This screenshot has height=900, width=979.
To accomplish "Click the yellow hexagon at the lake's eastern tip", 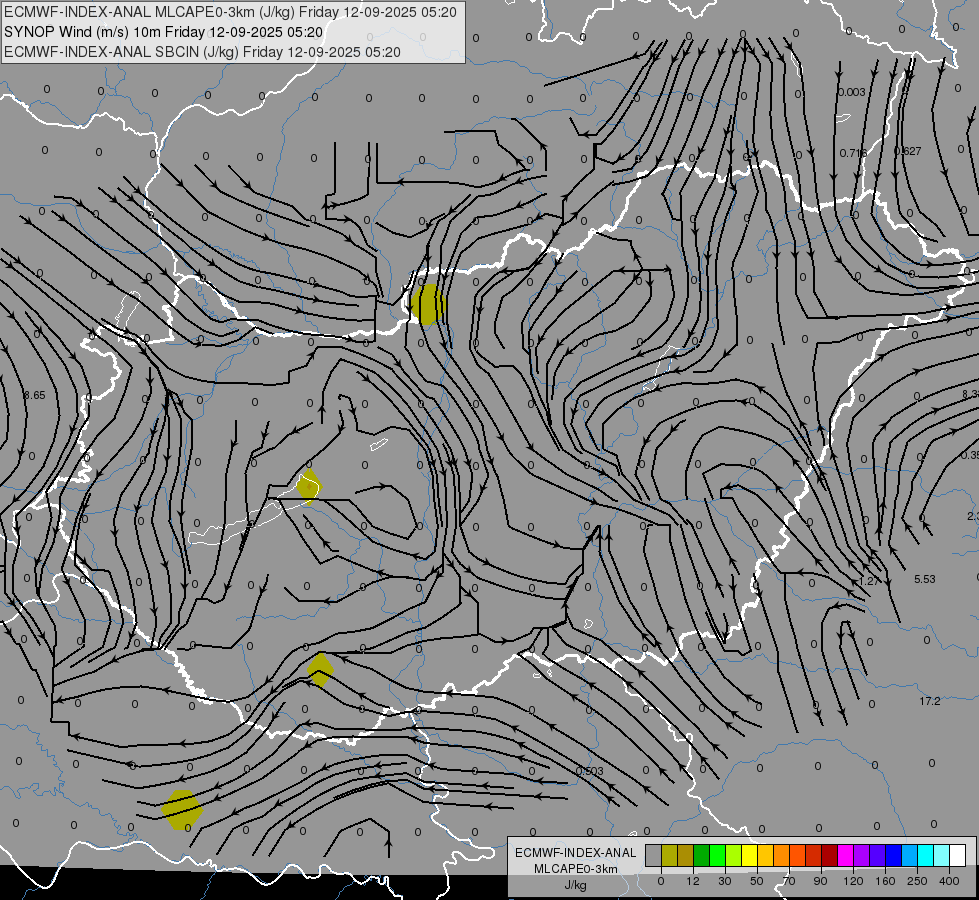I will (x=308, y=487).
